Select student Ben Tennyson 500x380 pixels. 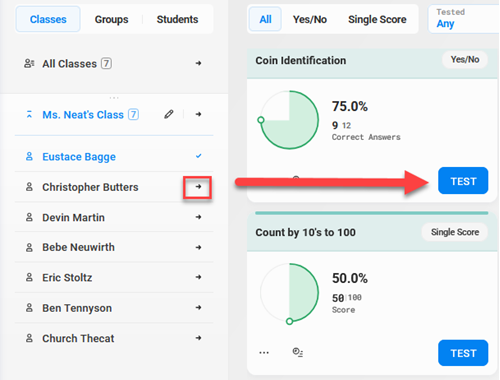(x=77, y=308)
